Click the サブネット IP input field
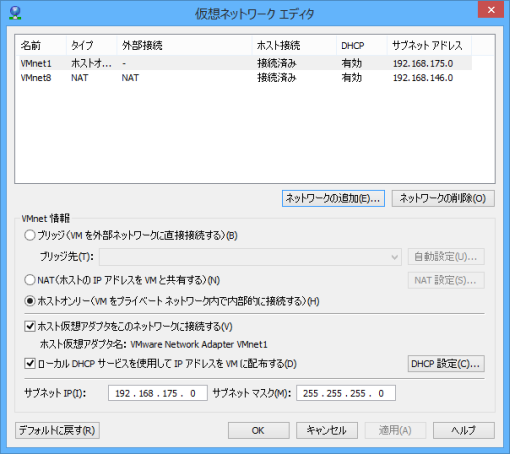This screenshot has height=454, width=510. 158,393
